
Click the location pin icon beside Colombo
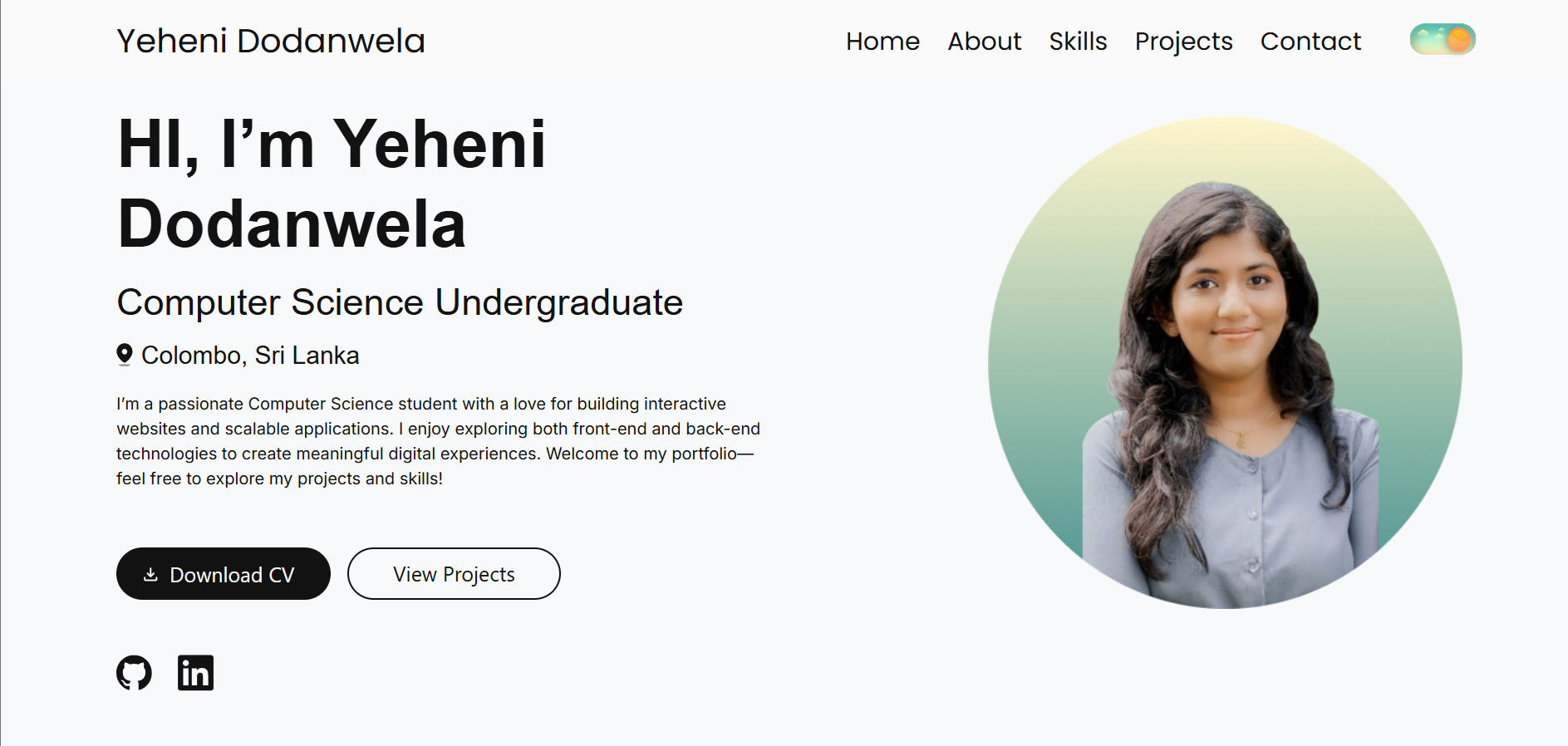[x=125, y=354]
